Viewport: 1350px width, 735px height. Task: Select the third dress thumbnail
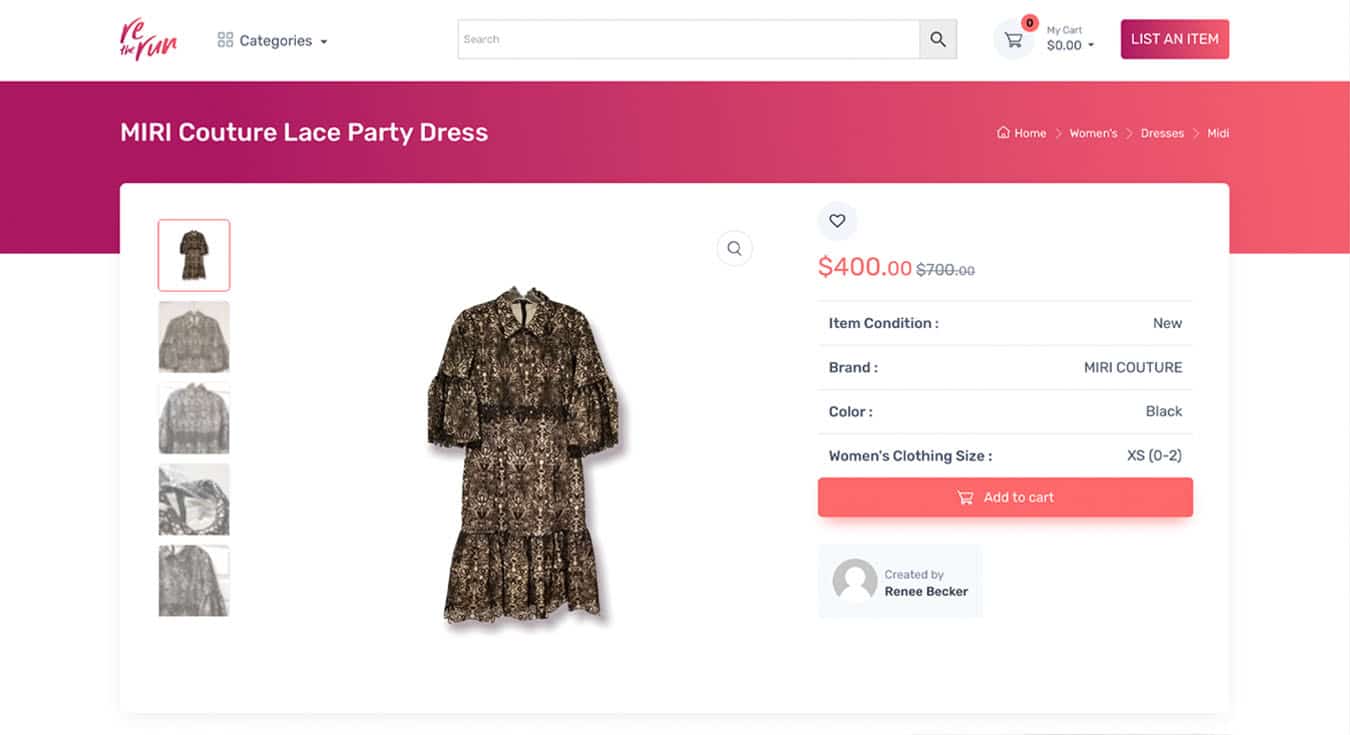[194, 418]
